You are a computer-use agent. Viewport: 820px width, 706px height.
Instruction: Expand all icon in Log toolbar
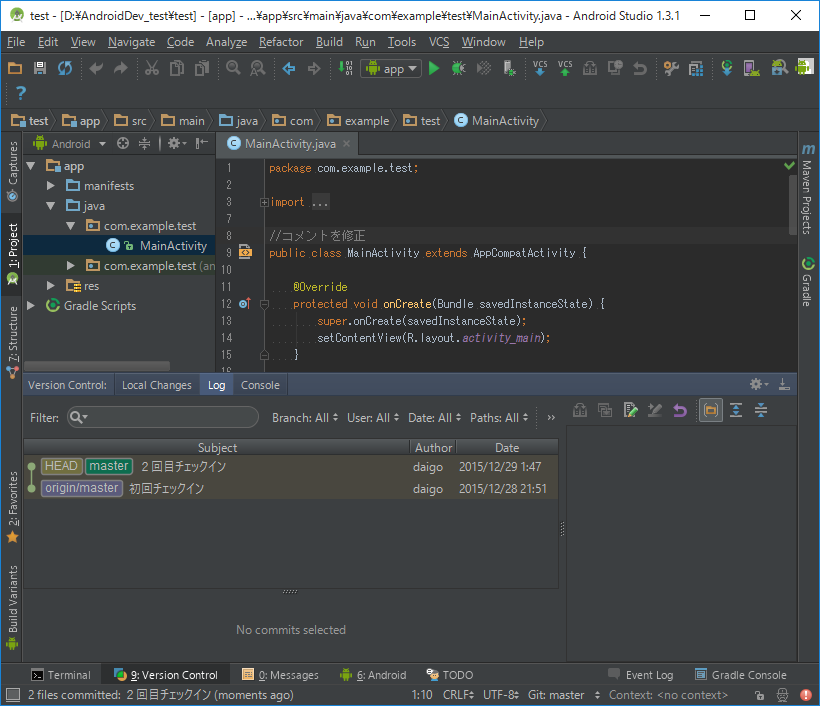pyautogui.click(x=736, y=411)
